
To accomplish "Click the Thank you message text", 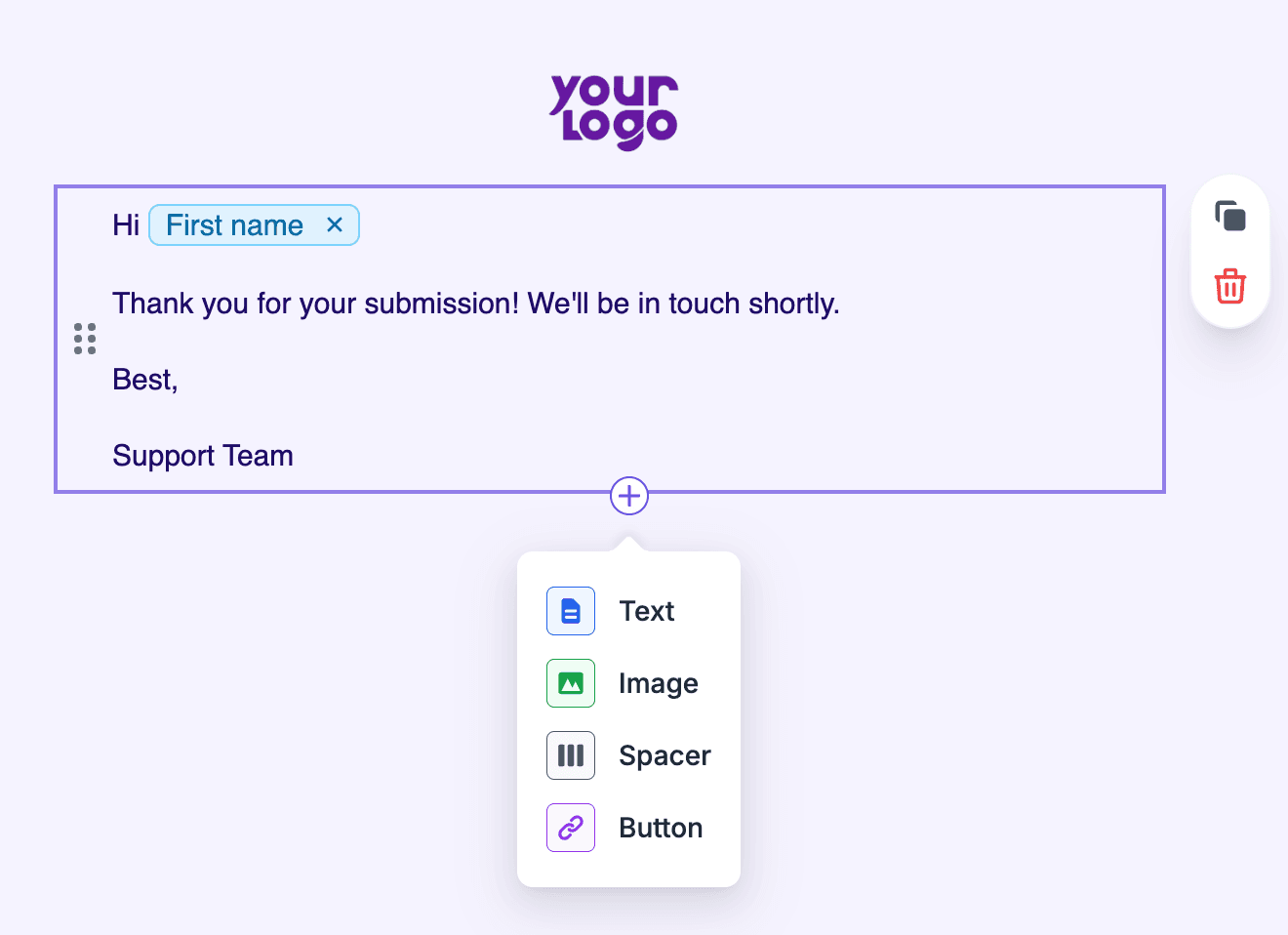I will click(476, 303).
